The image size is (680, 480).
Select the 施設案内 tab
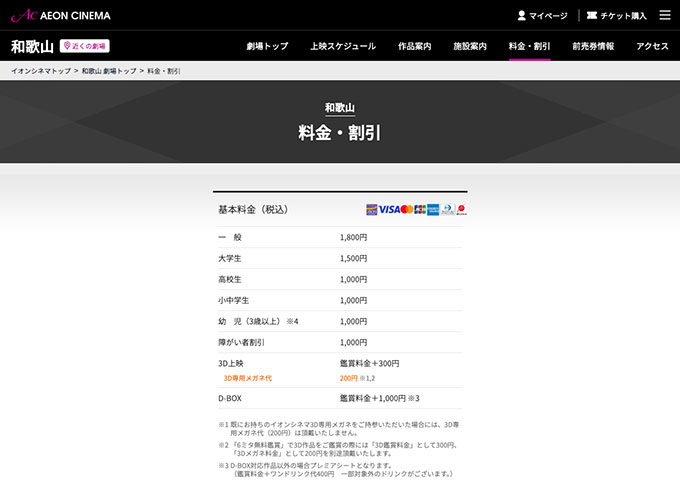coord(470,46)
